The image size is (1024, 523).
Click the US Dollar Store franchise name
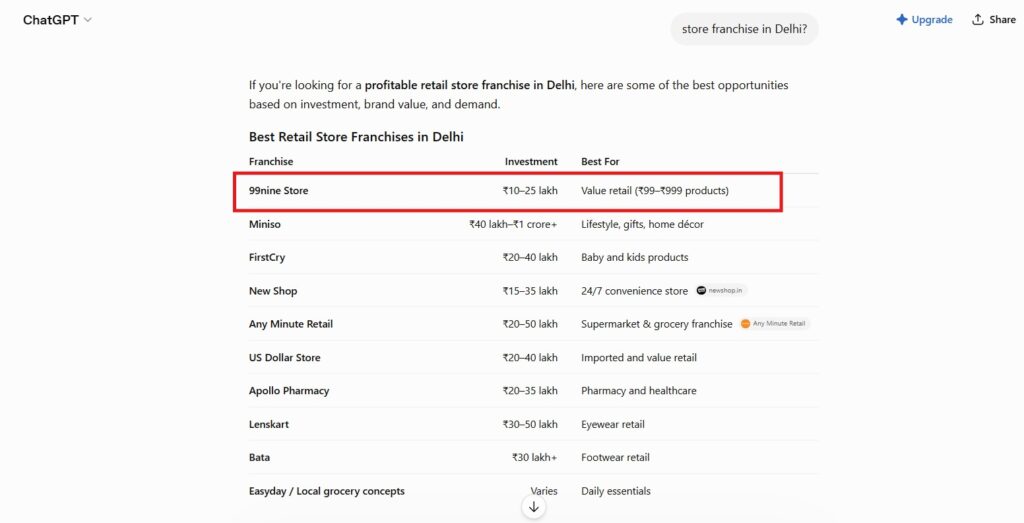pos(285,357)
